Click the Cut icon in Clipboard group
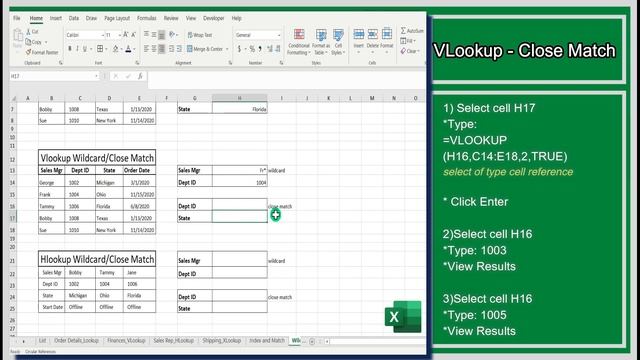 click(x=29, y=32)
